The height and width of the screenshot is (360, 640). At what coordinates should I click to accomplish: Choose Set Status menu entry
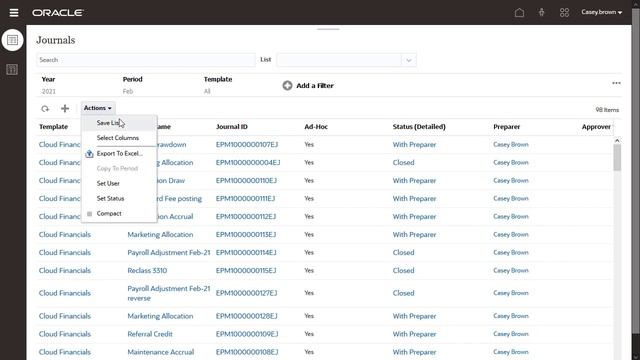110,198
